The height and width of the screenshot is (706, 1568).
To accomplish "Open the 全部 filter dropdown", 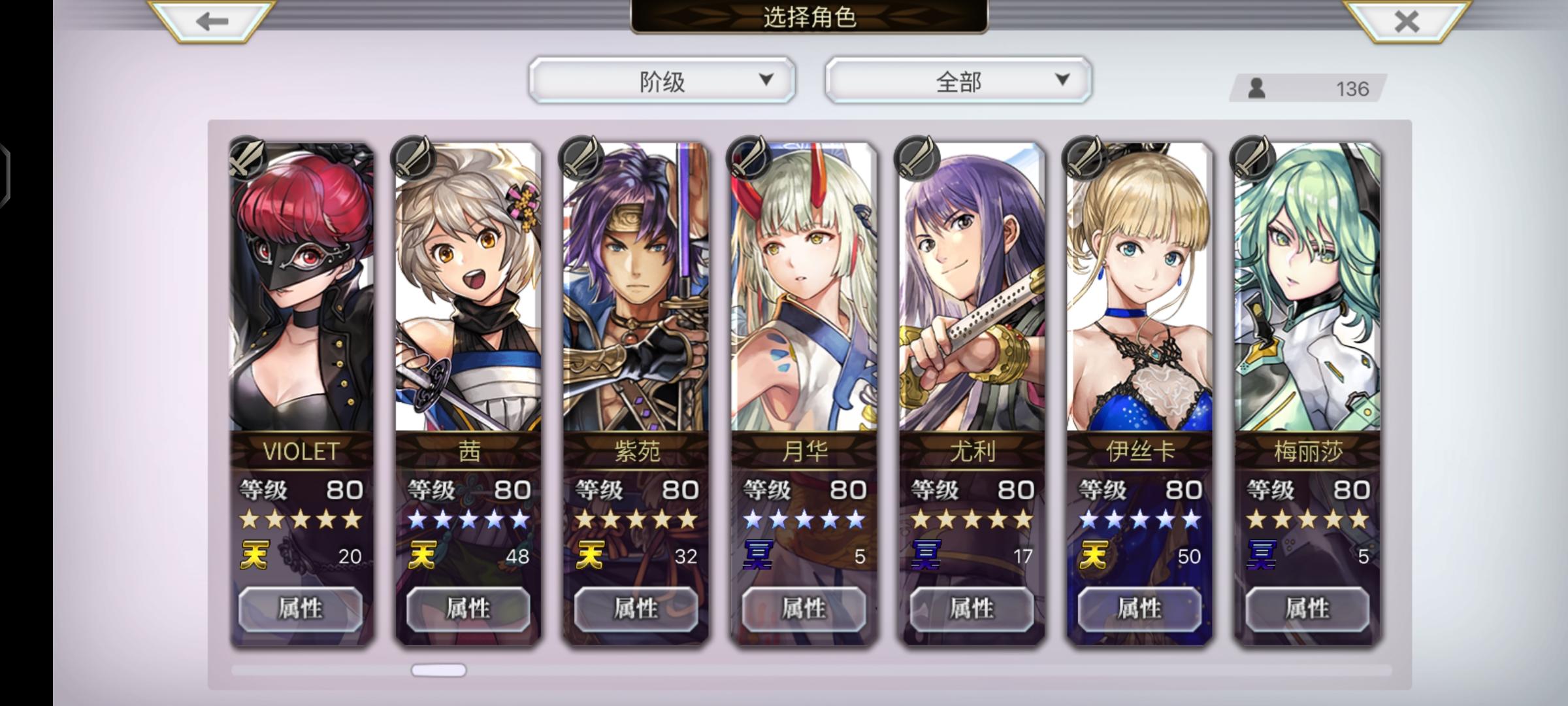I will 958,80.
